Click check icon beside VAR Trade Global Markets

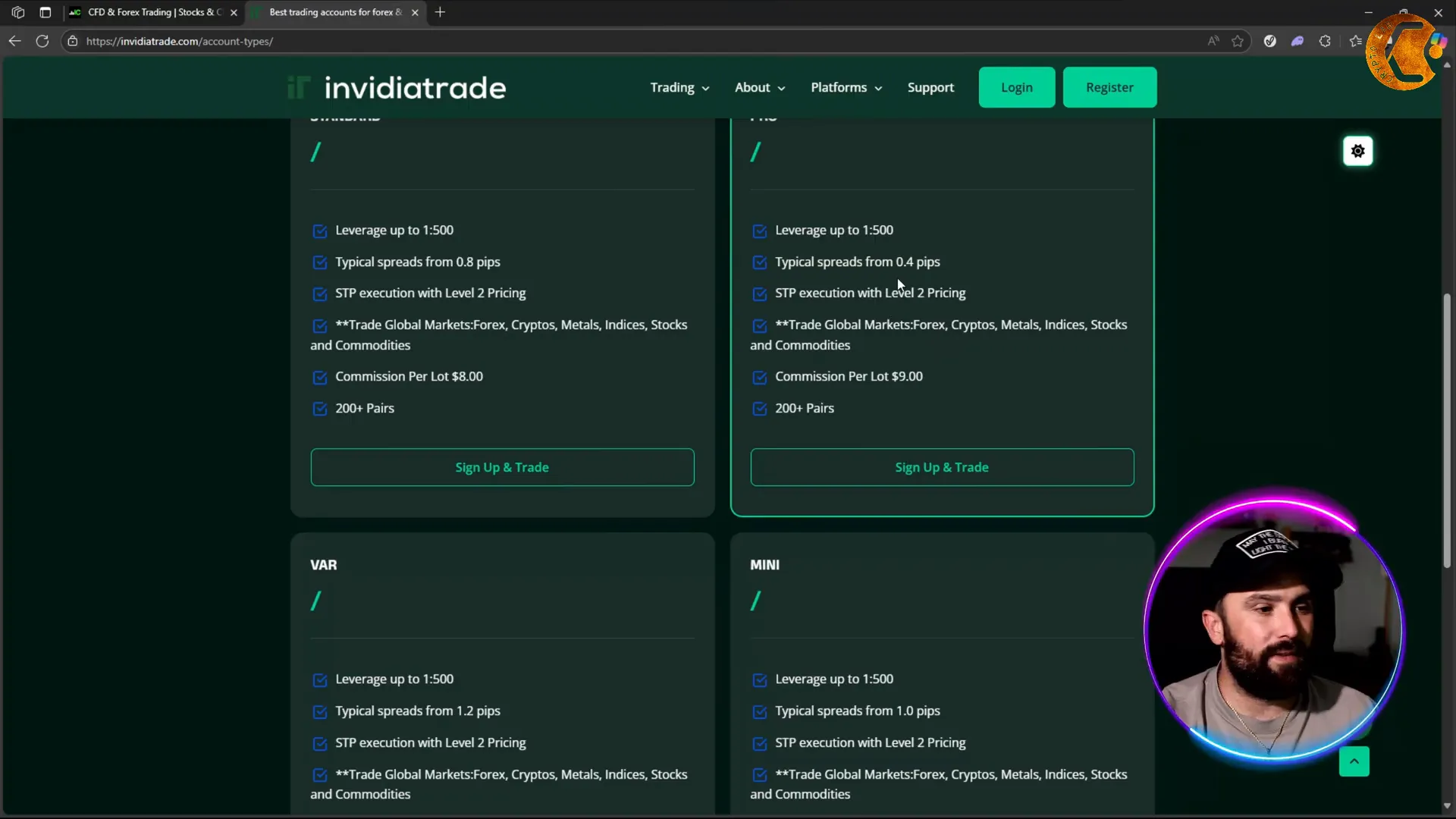(320, 775)
